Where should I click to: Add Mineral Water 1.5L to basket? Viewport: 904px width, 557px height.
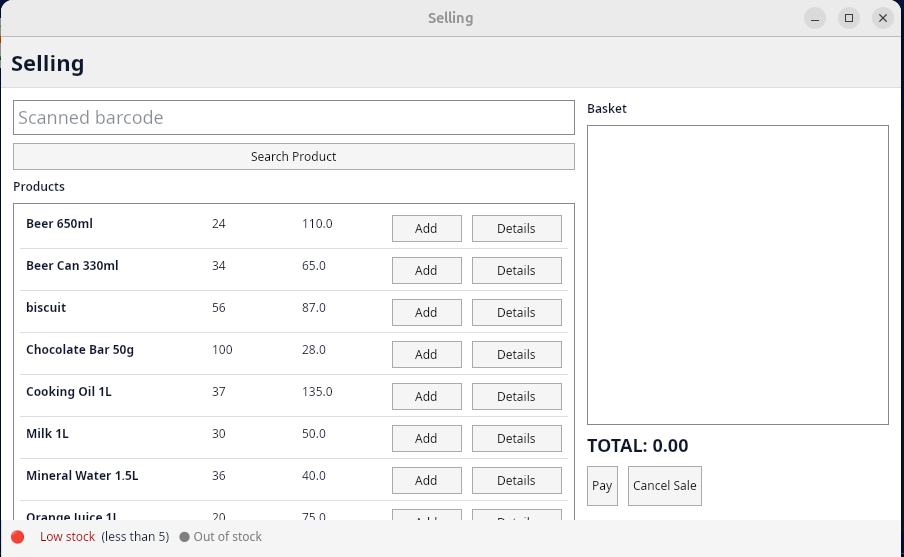426,480
